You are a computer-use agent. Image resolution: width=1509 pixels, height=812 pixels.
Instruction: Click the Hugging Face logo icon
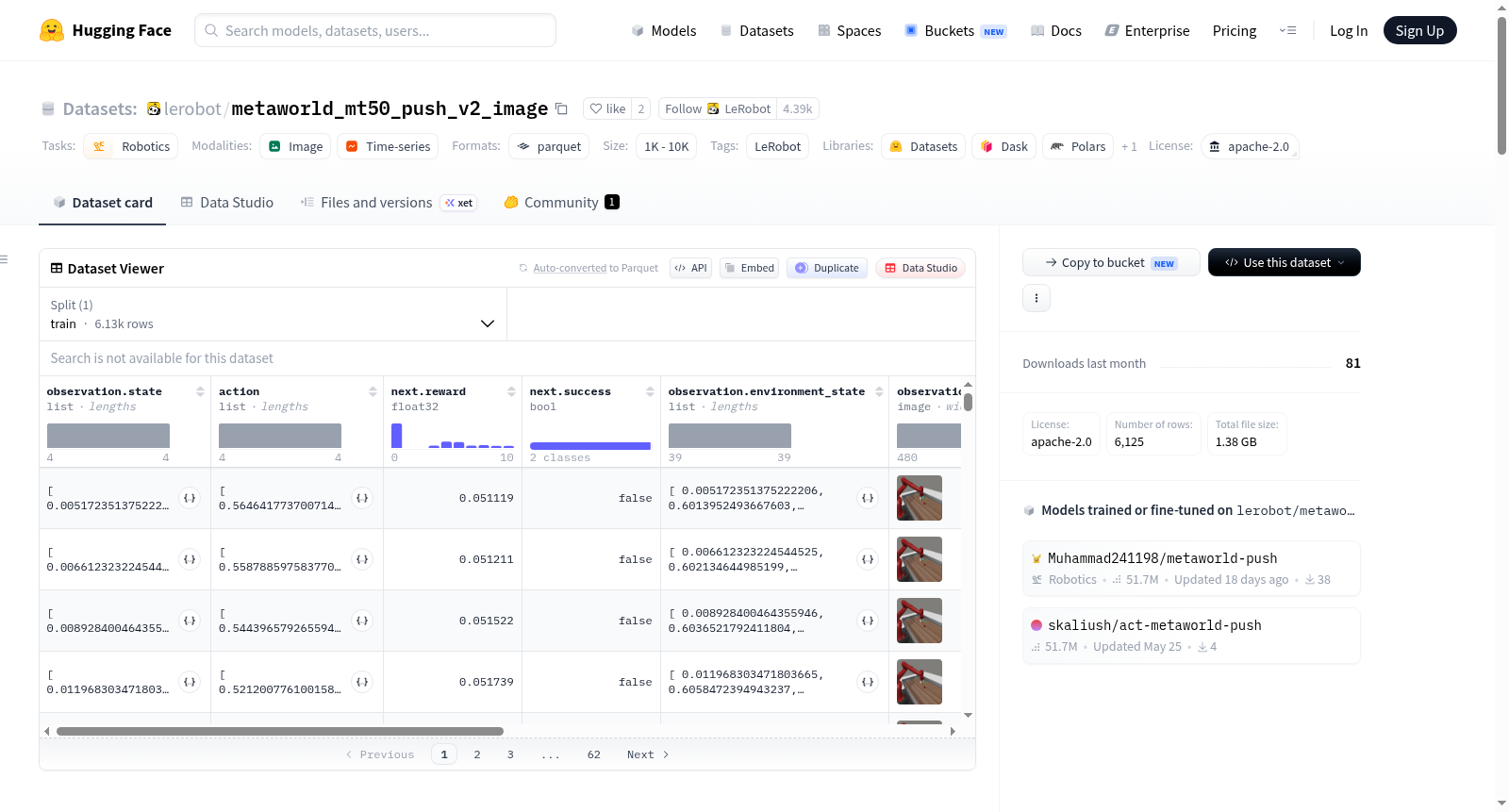point(52,30)
